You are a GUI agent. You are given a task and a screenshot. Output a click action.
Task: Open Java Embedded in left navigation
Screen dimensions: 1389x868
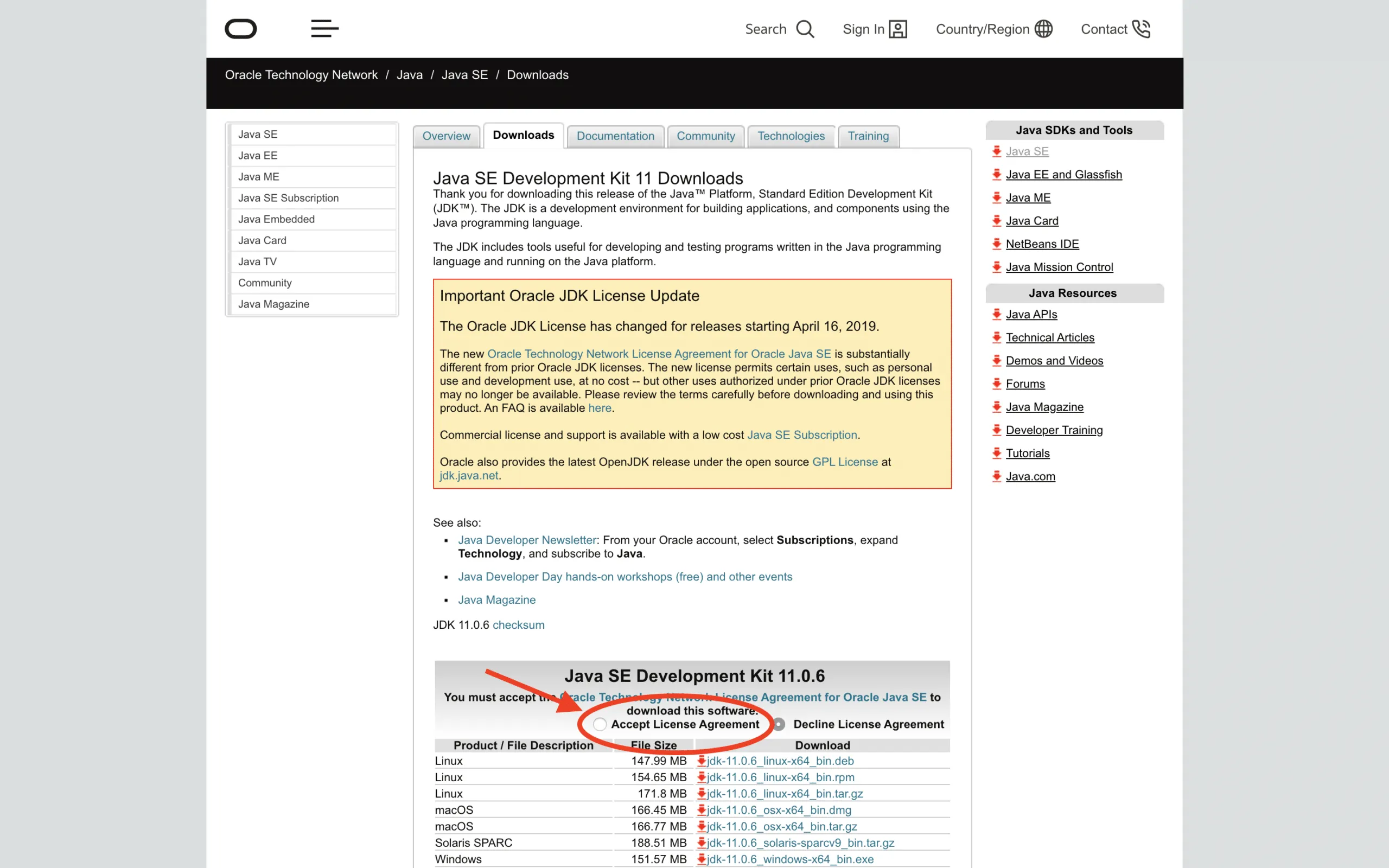coord(313,219)
